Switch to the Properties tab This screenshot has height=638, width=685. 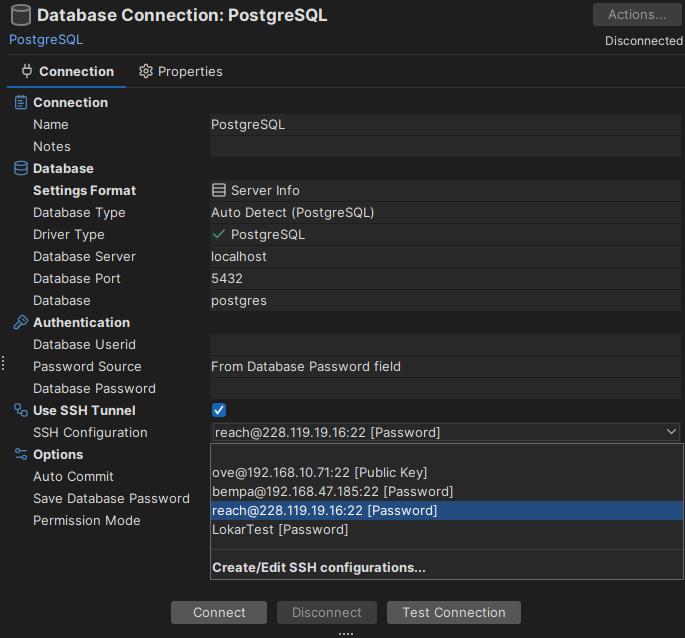click(180, 71)
